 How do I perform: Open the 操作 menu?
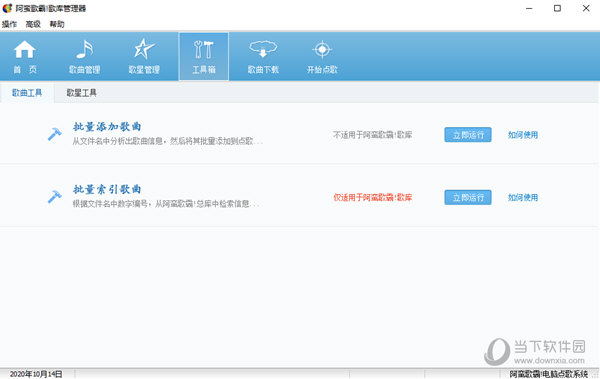click(x=9, y=24)
